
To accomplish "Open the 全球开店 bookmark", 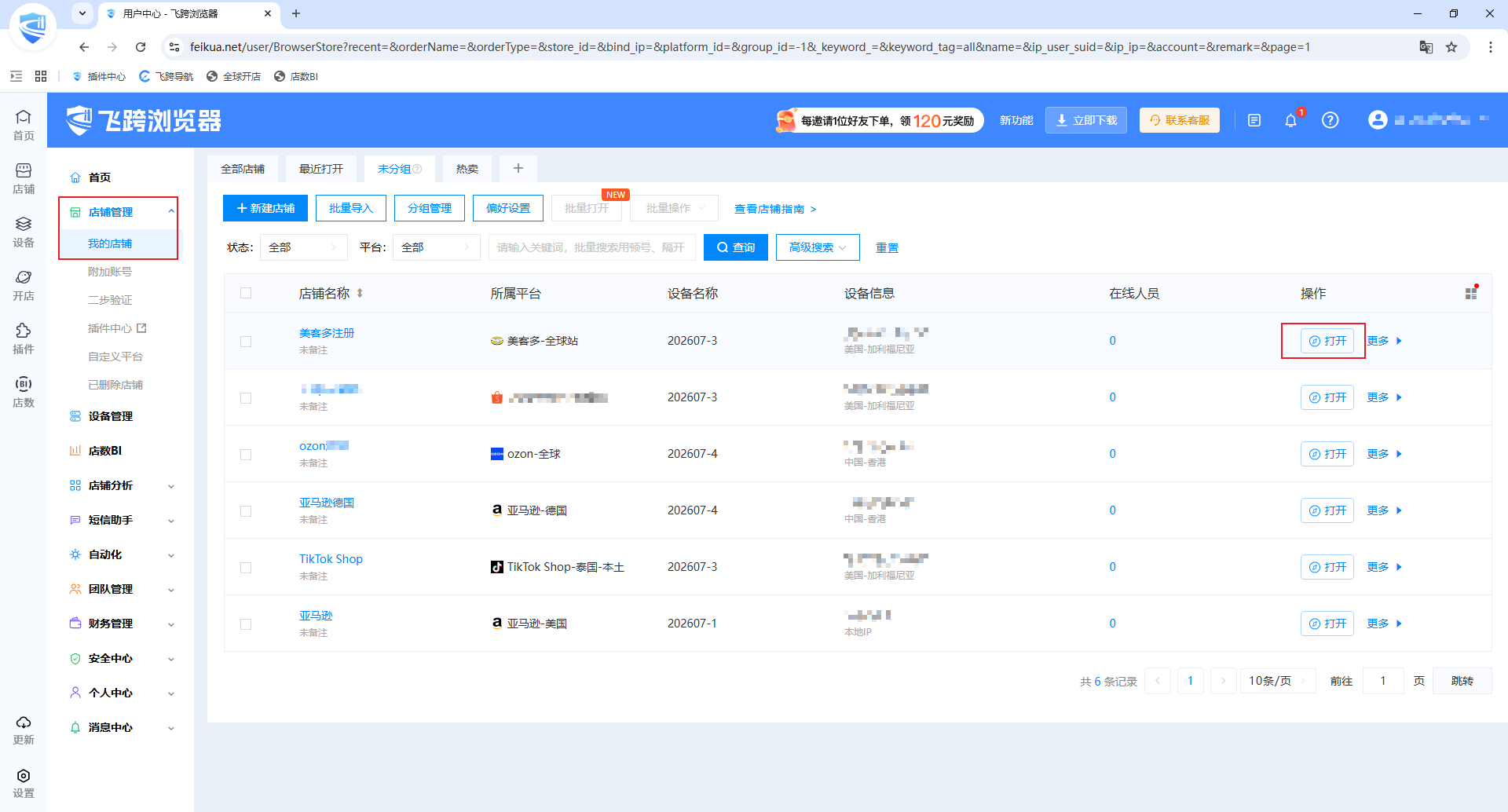I will click(x=234, y=76).
